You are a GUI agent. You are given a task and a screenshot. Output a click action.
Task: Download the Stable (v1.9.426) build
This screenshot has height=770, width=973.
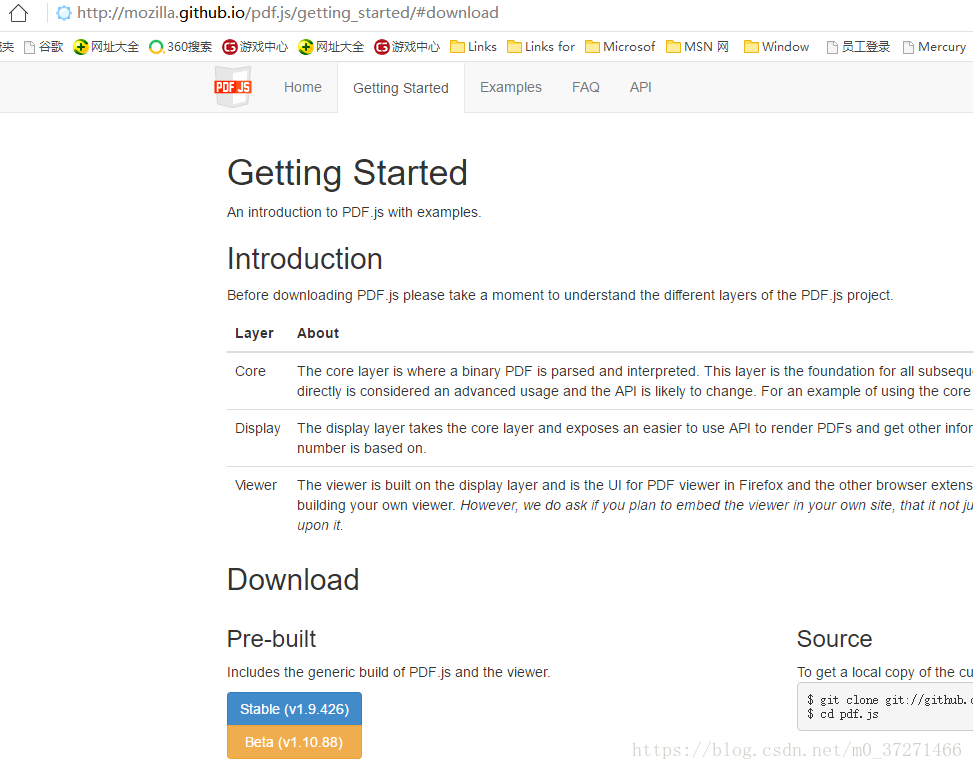coord(294,709)
